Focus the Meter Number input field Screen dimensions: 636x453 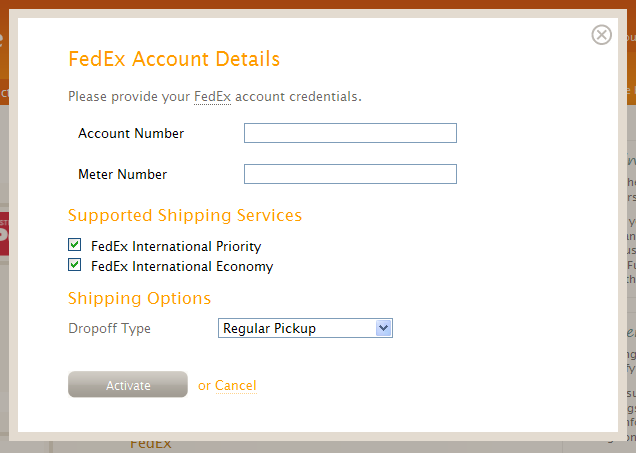350,174
